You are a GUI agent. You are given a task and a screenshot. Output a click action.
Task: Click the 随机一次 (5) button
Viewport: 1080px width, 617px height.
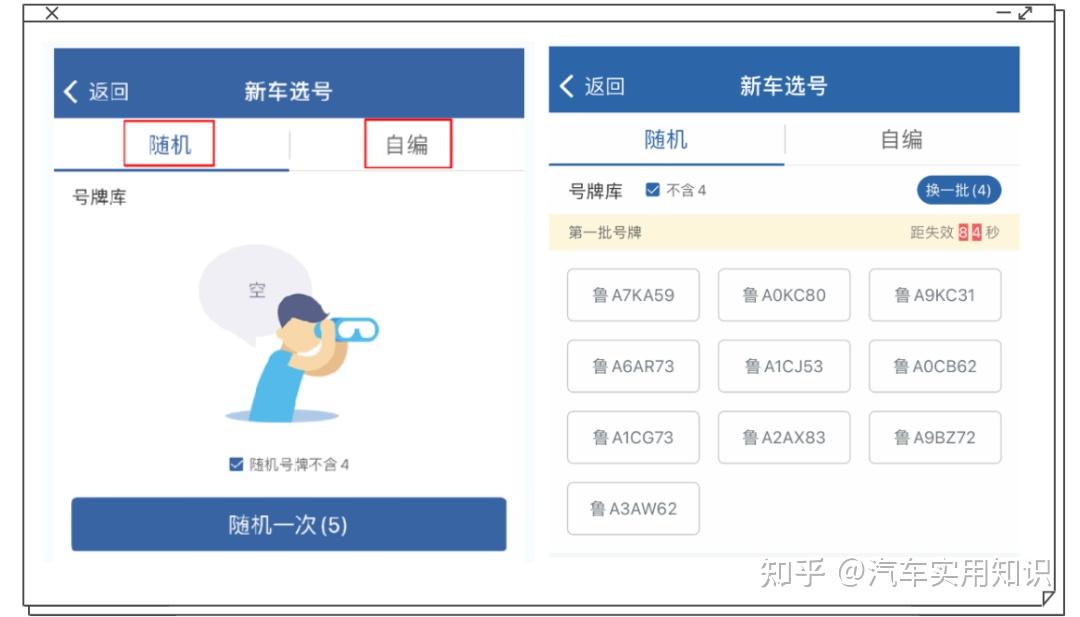(x=289, y=525)
